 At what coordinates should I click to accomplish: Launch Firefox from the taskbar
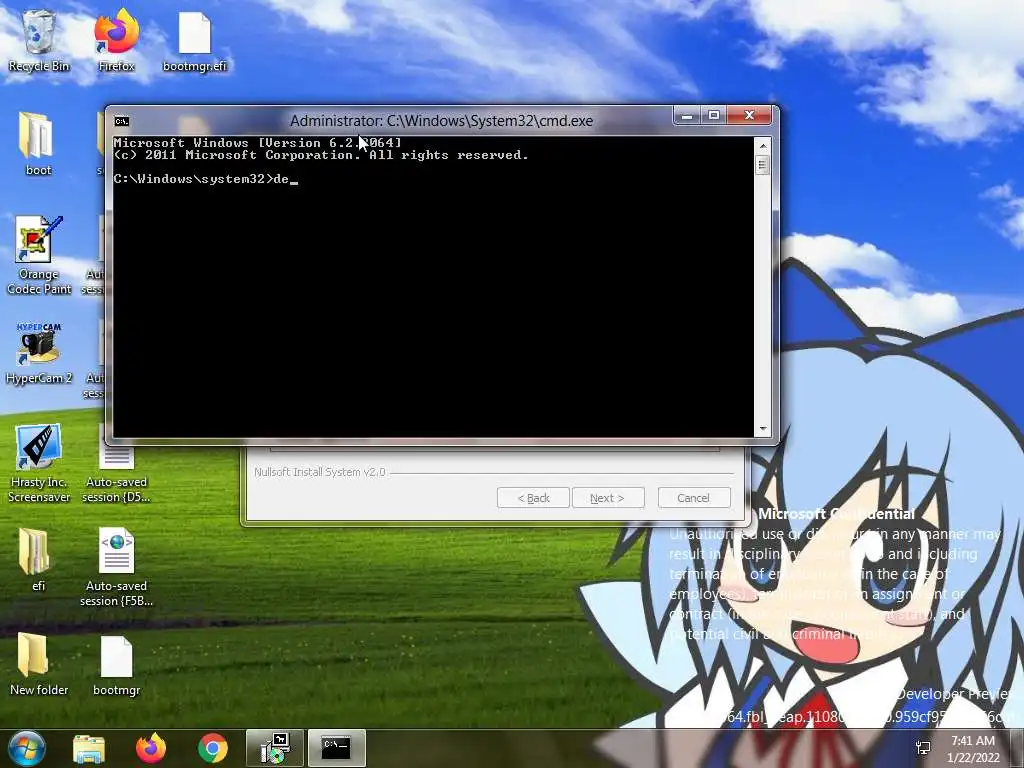click(151, 748)
